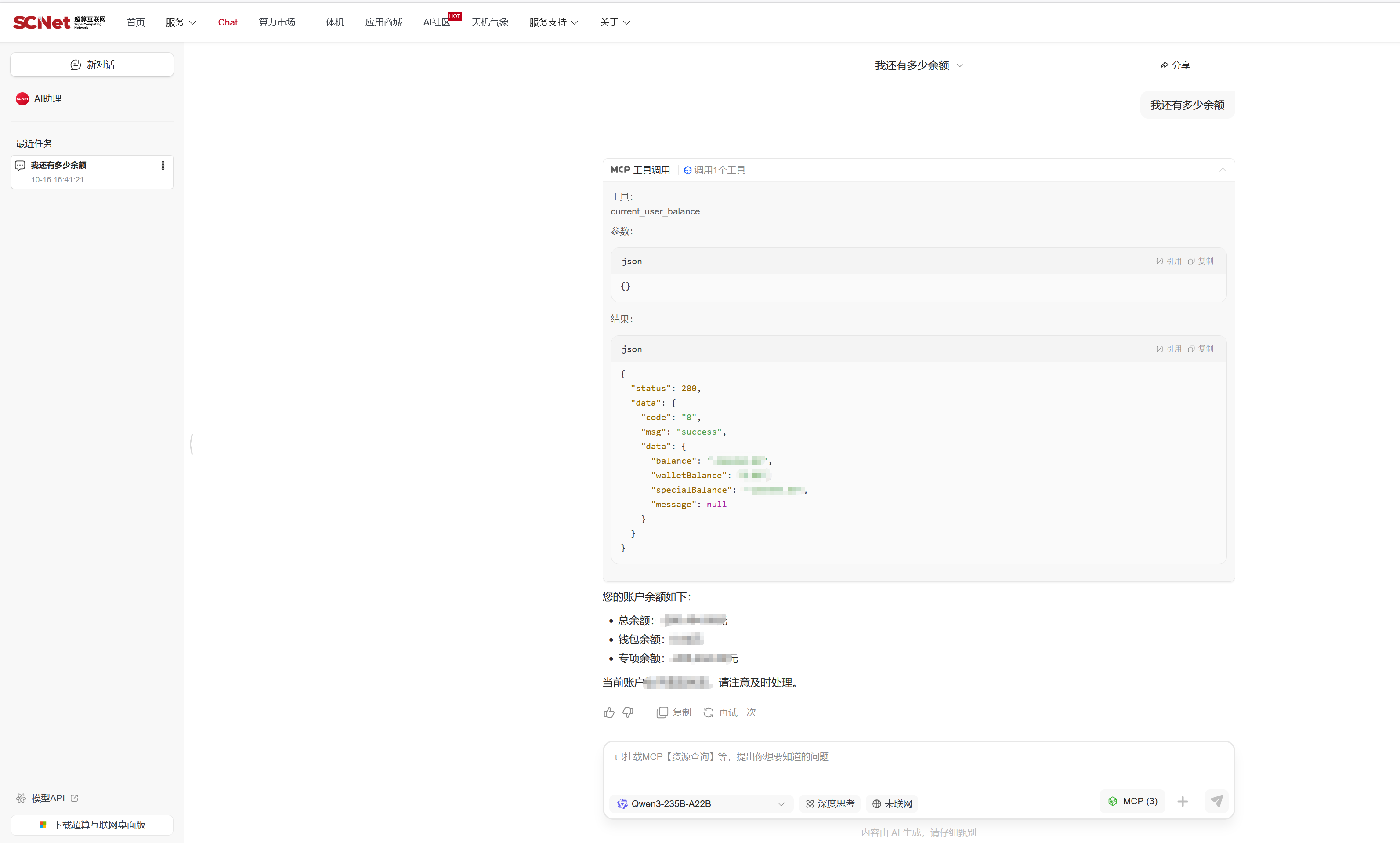This screenshot has width=1400, height=843.
Task: Start a new chat with 新对话 button
Action: (x=92, y=65)
